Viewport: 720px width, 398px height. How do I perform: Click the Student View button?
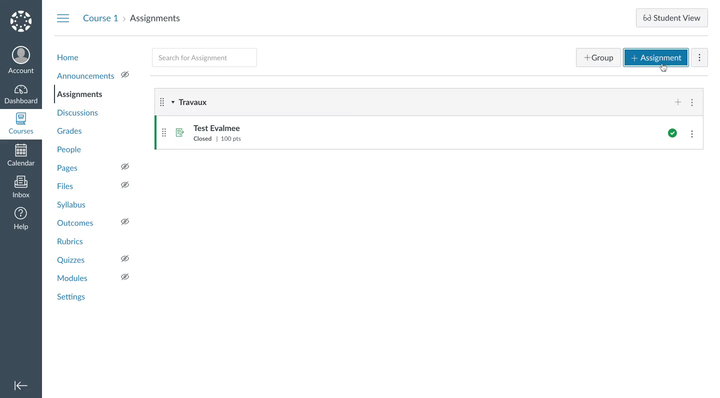tap(671, 18)
